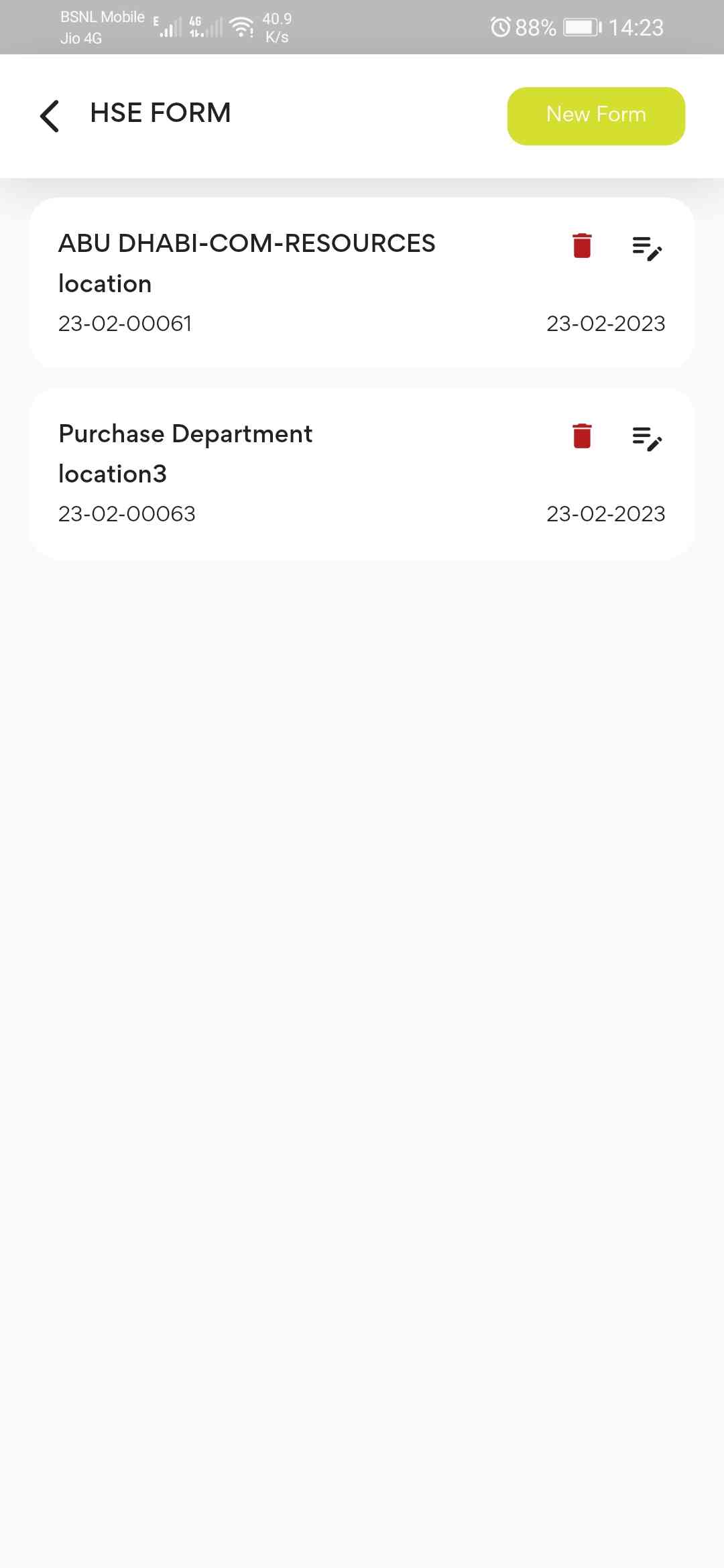Image resolution: width=724 pixels, height=1568 pixels.
Task: Tap the battery icon in status bar
Action: [582, 27]
